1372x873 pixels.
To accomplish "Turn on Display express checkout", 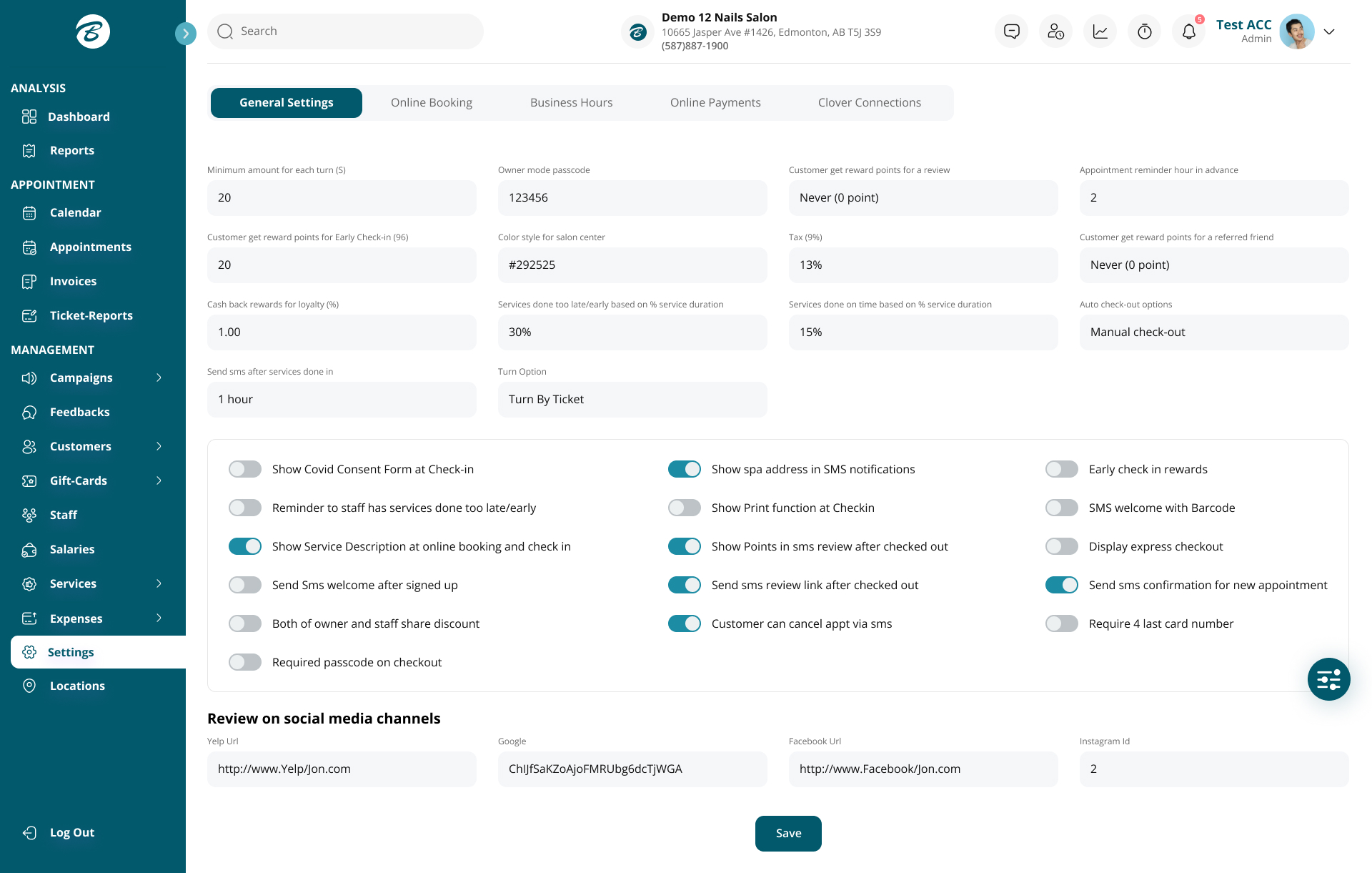I will (1061, 546).
